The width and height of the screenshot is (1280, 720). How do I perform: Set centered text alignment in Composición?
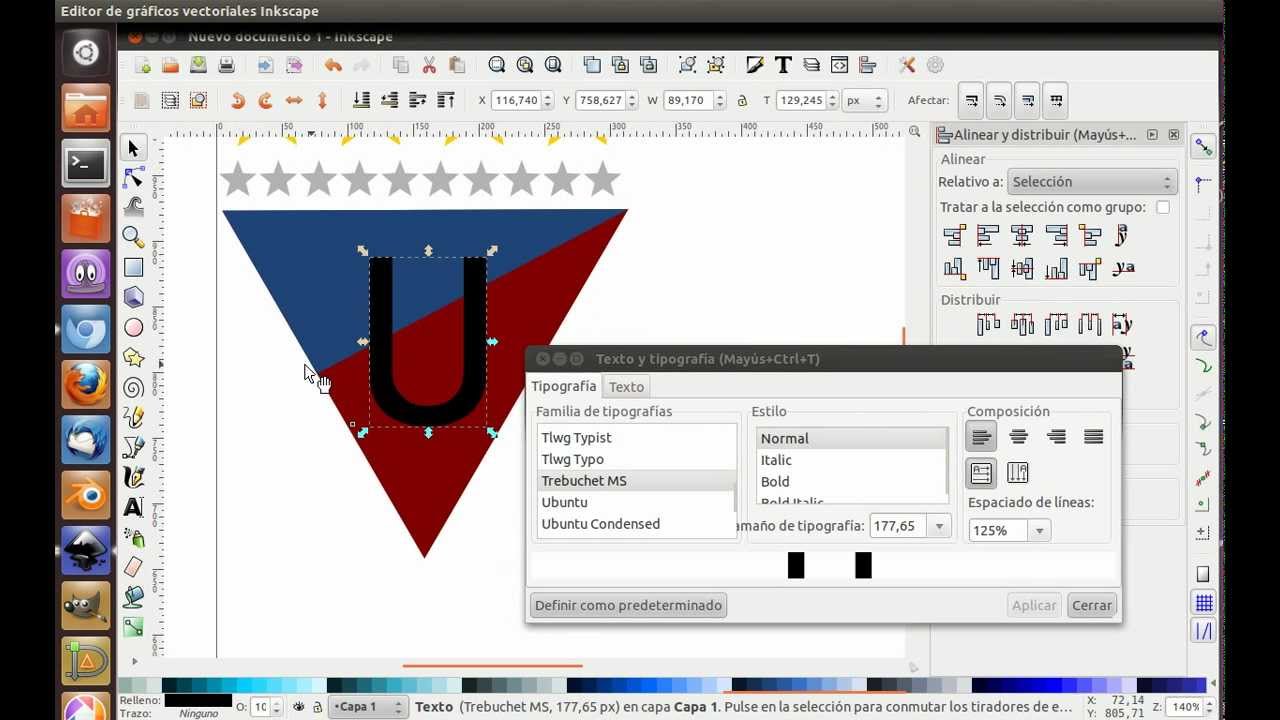pos(1019,436)
